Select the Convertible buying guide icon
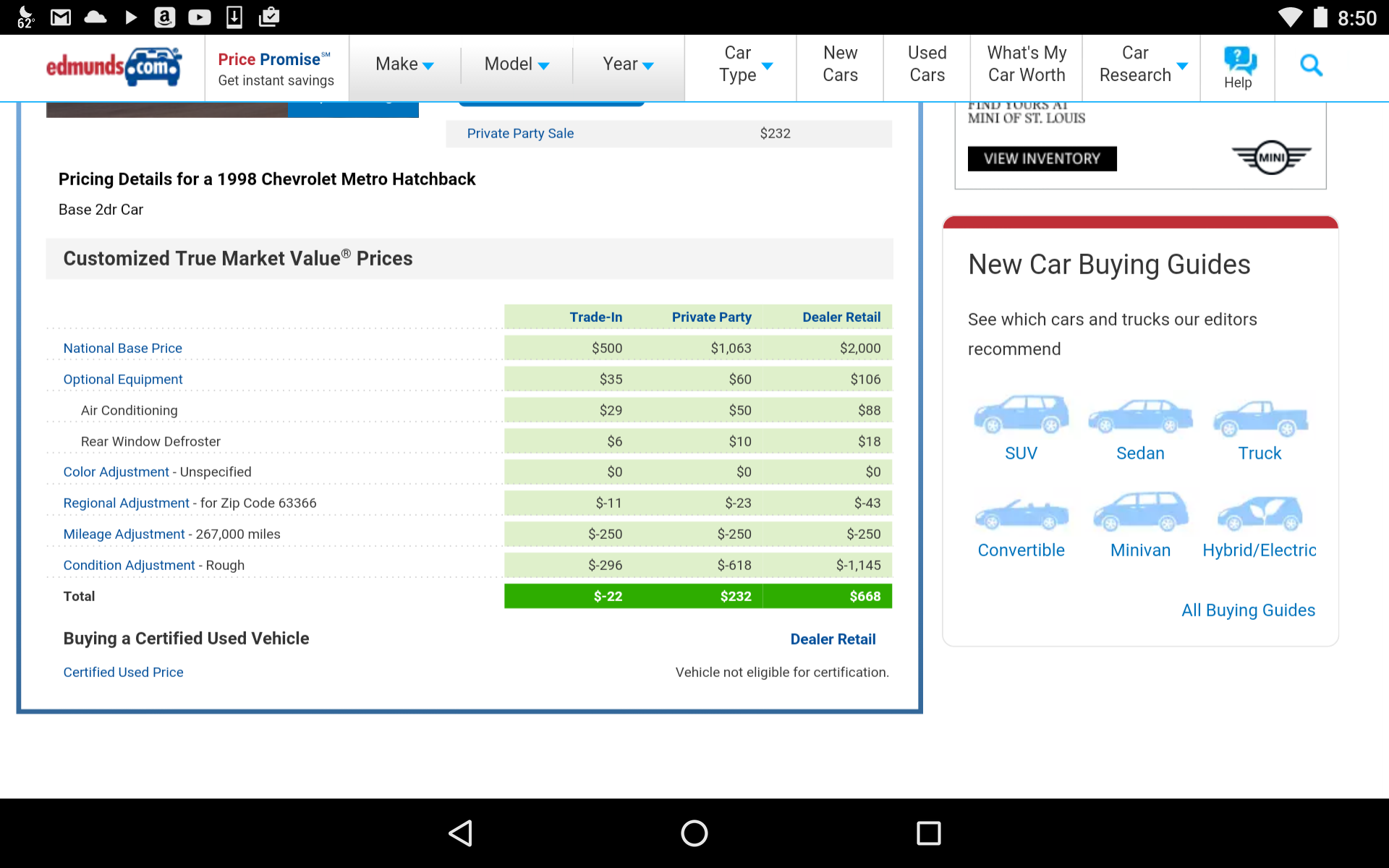This screenshot has width=1389, height=868. click(1021, 514)
